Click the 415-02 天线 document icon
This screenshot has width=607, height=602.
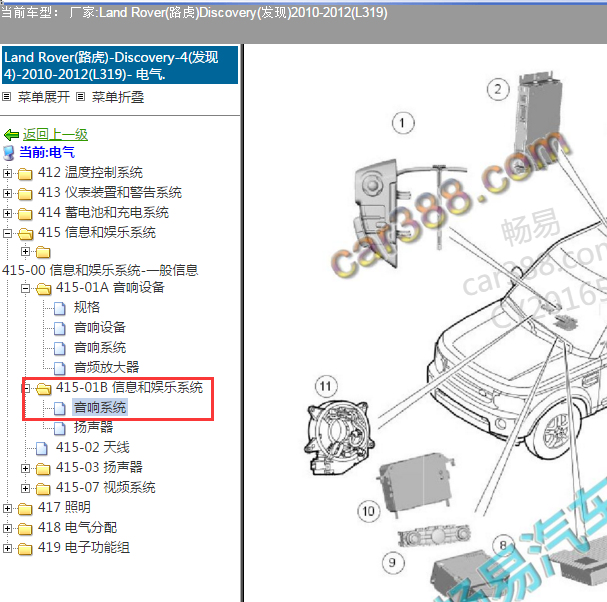click(42, 449)
